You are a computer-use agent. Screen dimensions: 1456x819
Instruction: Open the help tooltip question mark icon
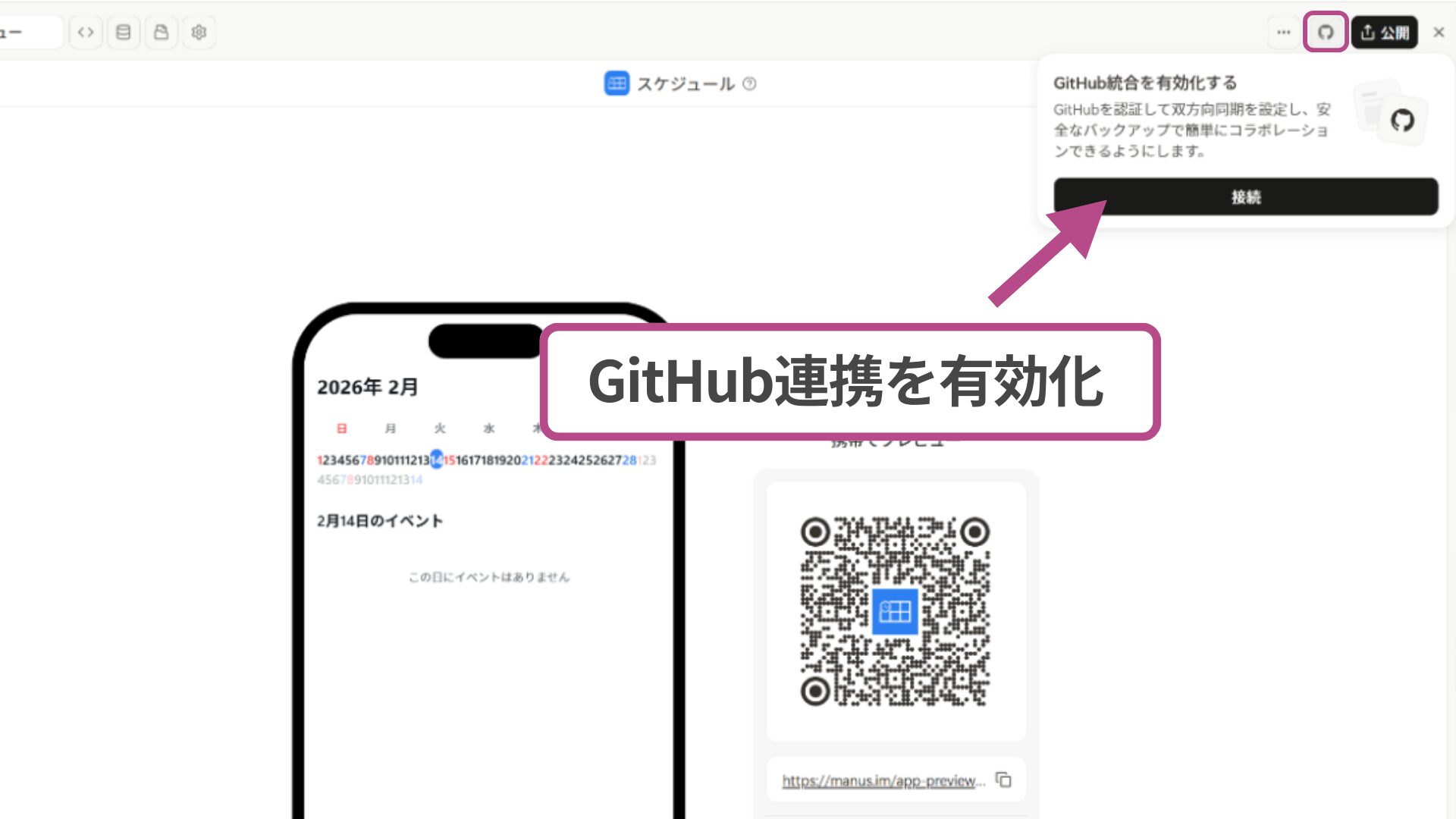click(x=750, y=84)
